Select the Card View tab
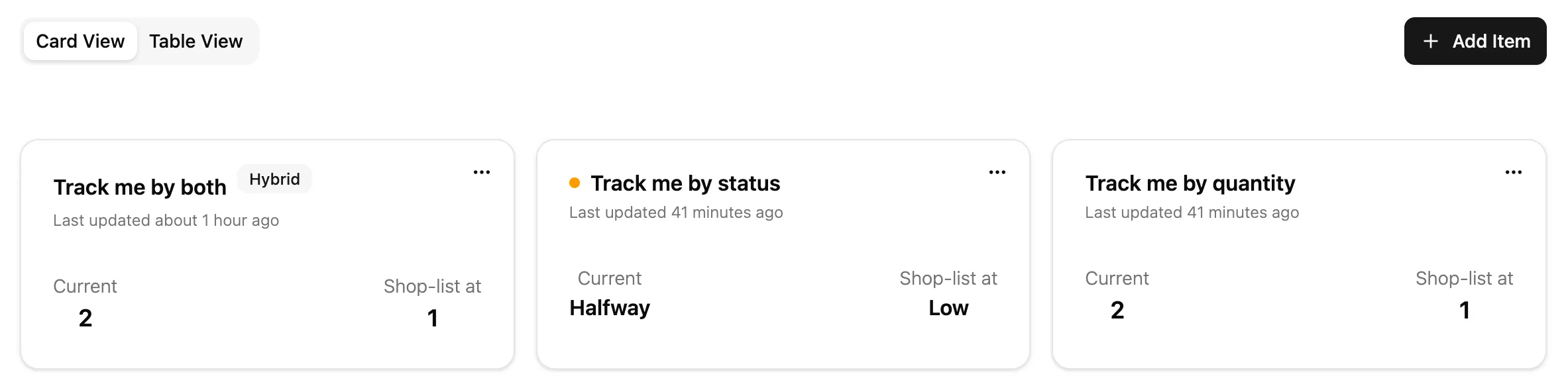The image size is (1568, 392). coord(80,41)
